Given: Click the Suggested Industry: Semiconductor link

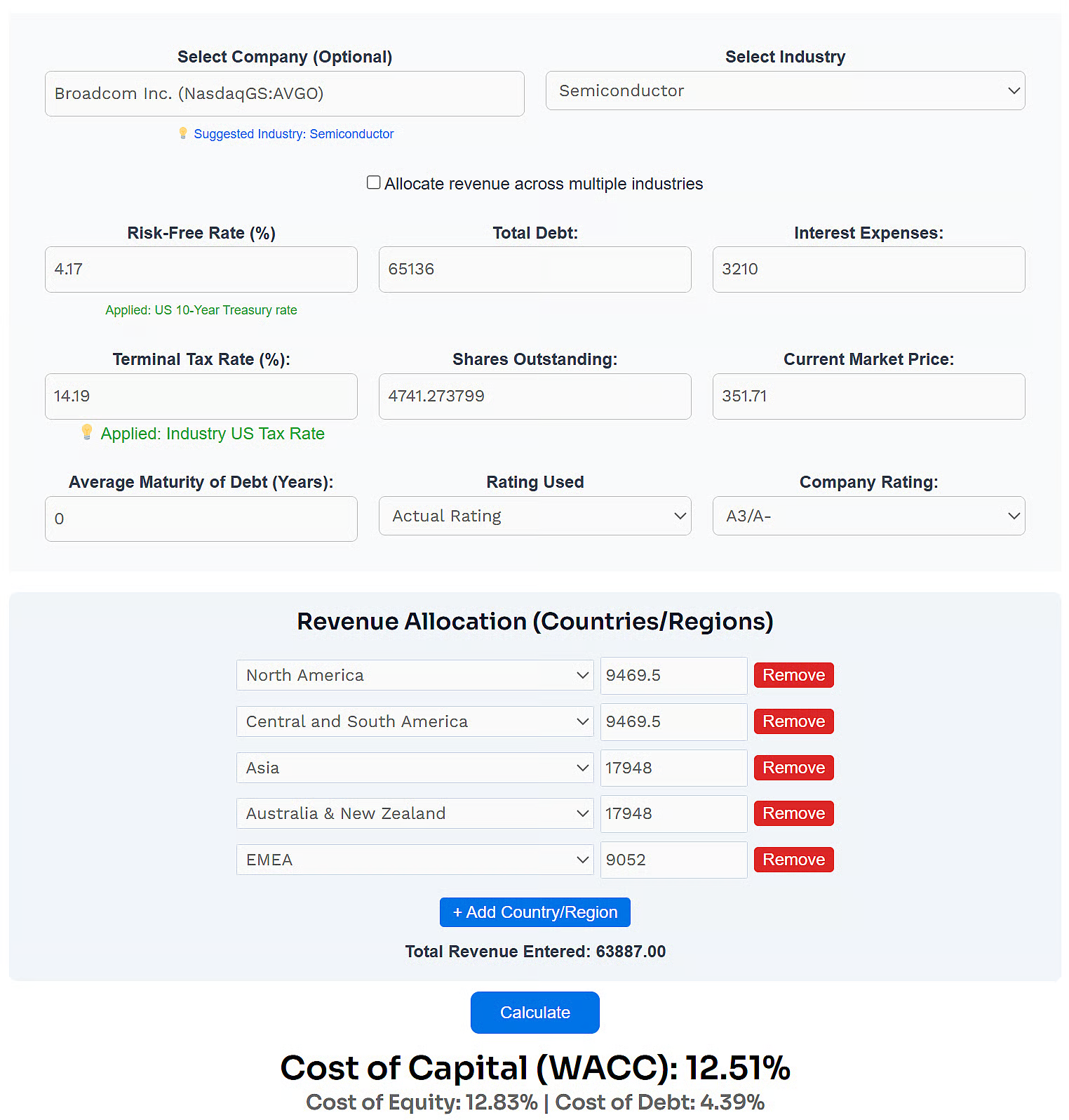Looking at the screenshot, I should click(x=293, y=134).
